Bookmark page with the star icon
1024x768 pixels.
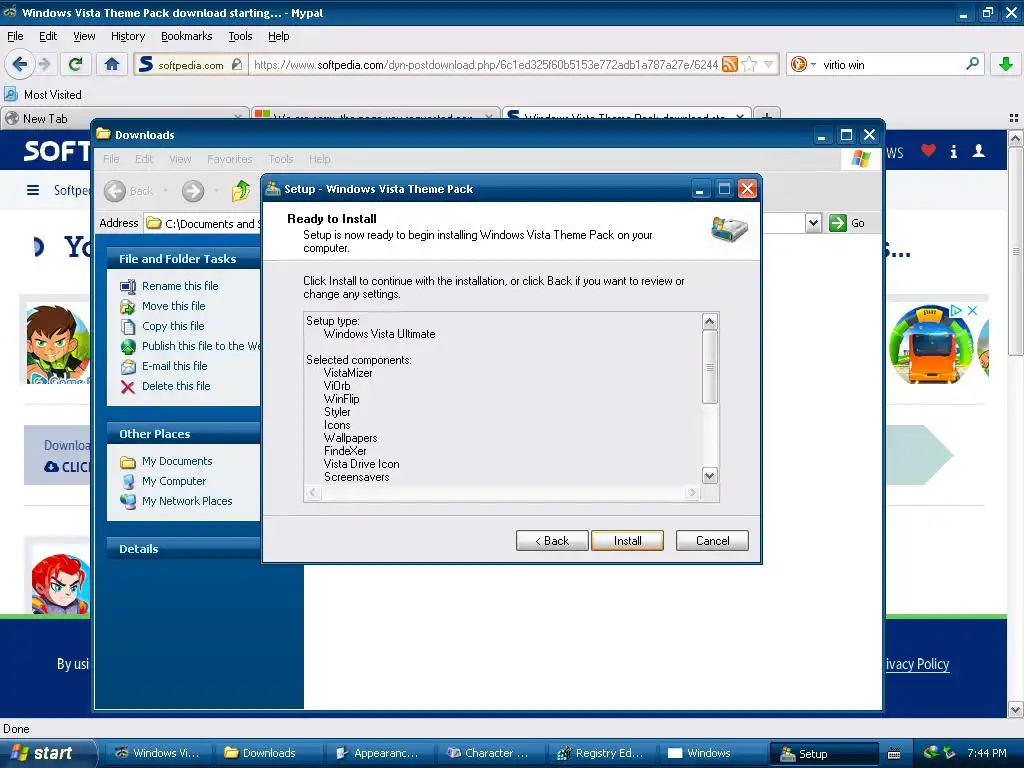(750, 64)
